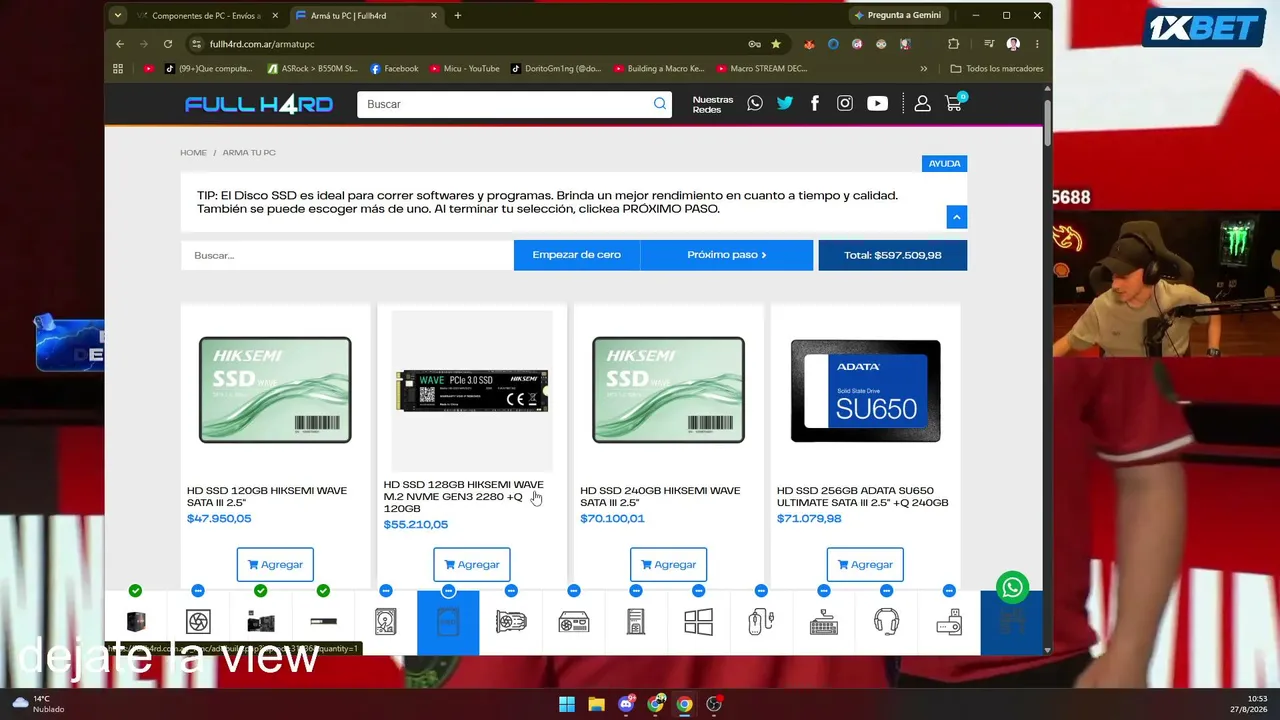Click the Total $597.509,98 summary

tap(893, 255)
